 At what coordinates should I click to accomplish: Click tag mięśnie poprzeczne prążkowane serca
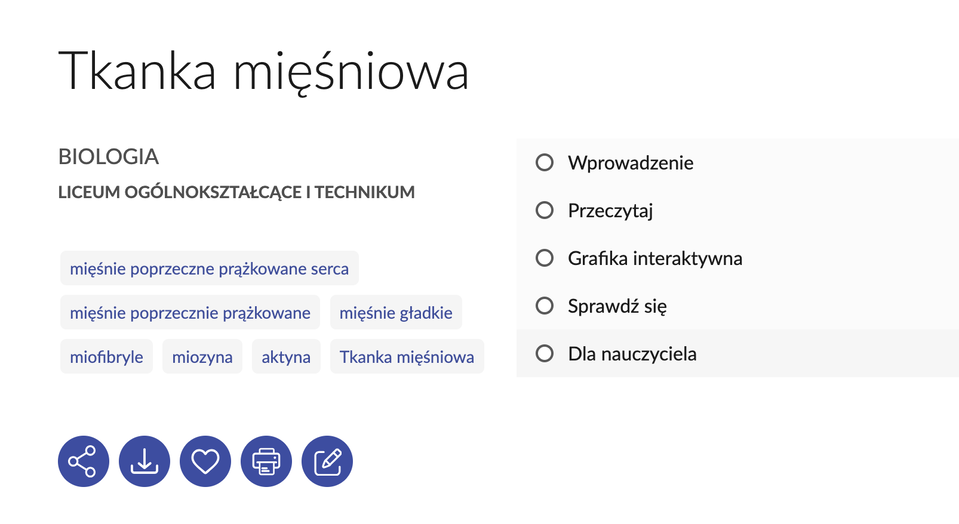(x=209, y=268)
